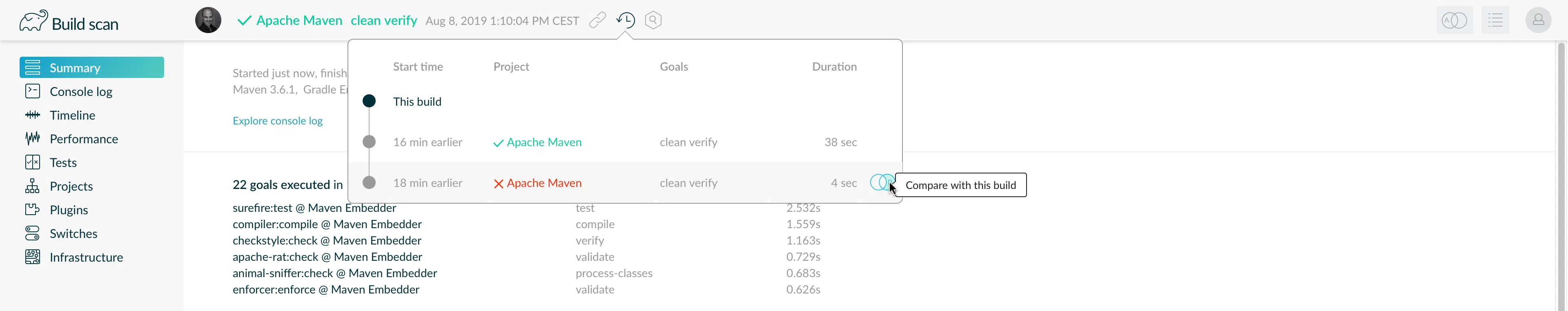1568x311 pixels.
Task: Click the Build scan elephant logo
Action: pos(33,21)
